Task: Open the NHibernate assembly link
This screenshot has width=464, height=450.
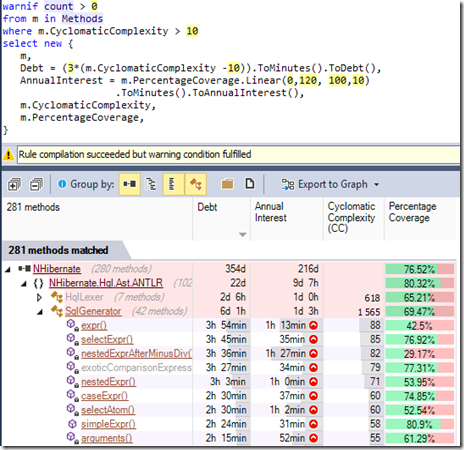Action: click(x=57, y=269)
